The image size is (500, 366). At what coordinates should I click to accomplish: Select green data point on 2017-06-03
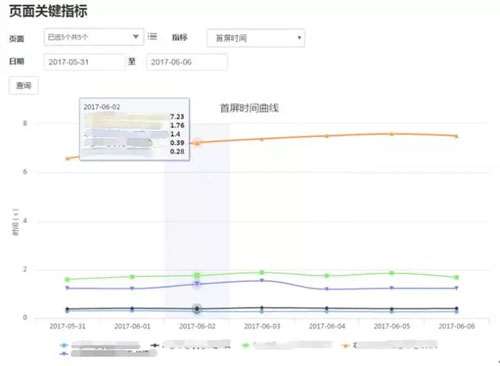[262, 272]
